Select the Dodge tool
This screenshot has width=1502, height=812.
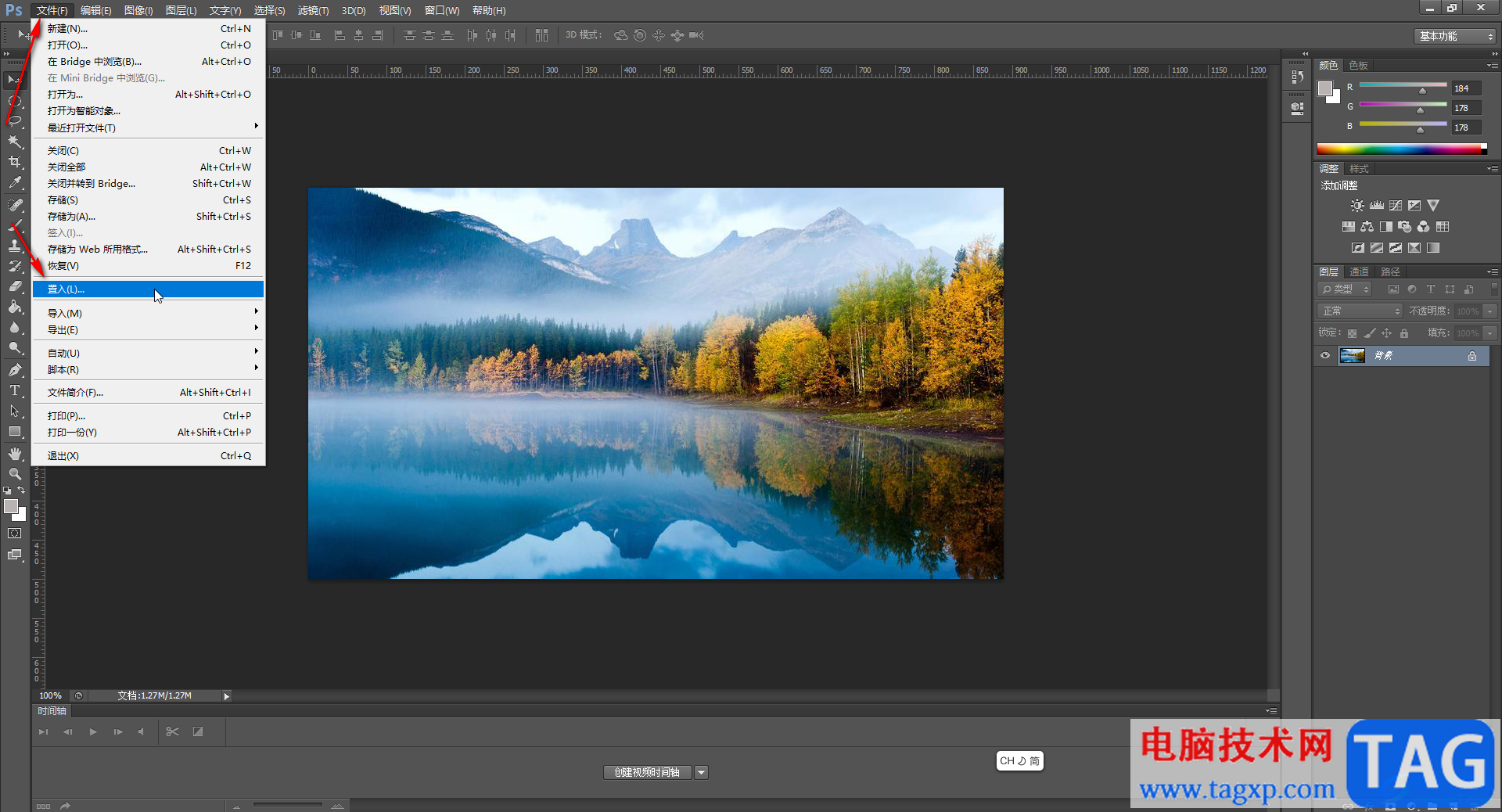click(15, 348)
